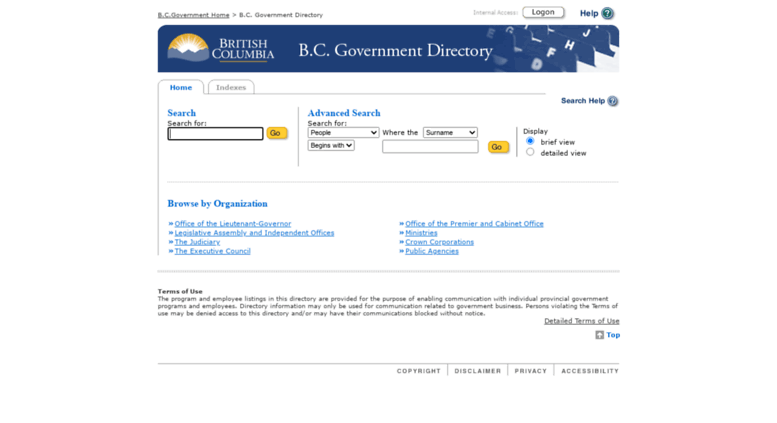
Task: Open Legislative Assembly and Independent Offices link
Action: (254, 233)
